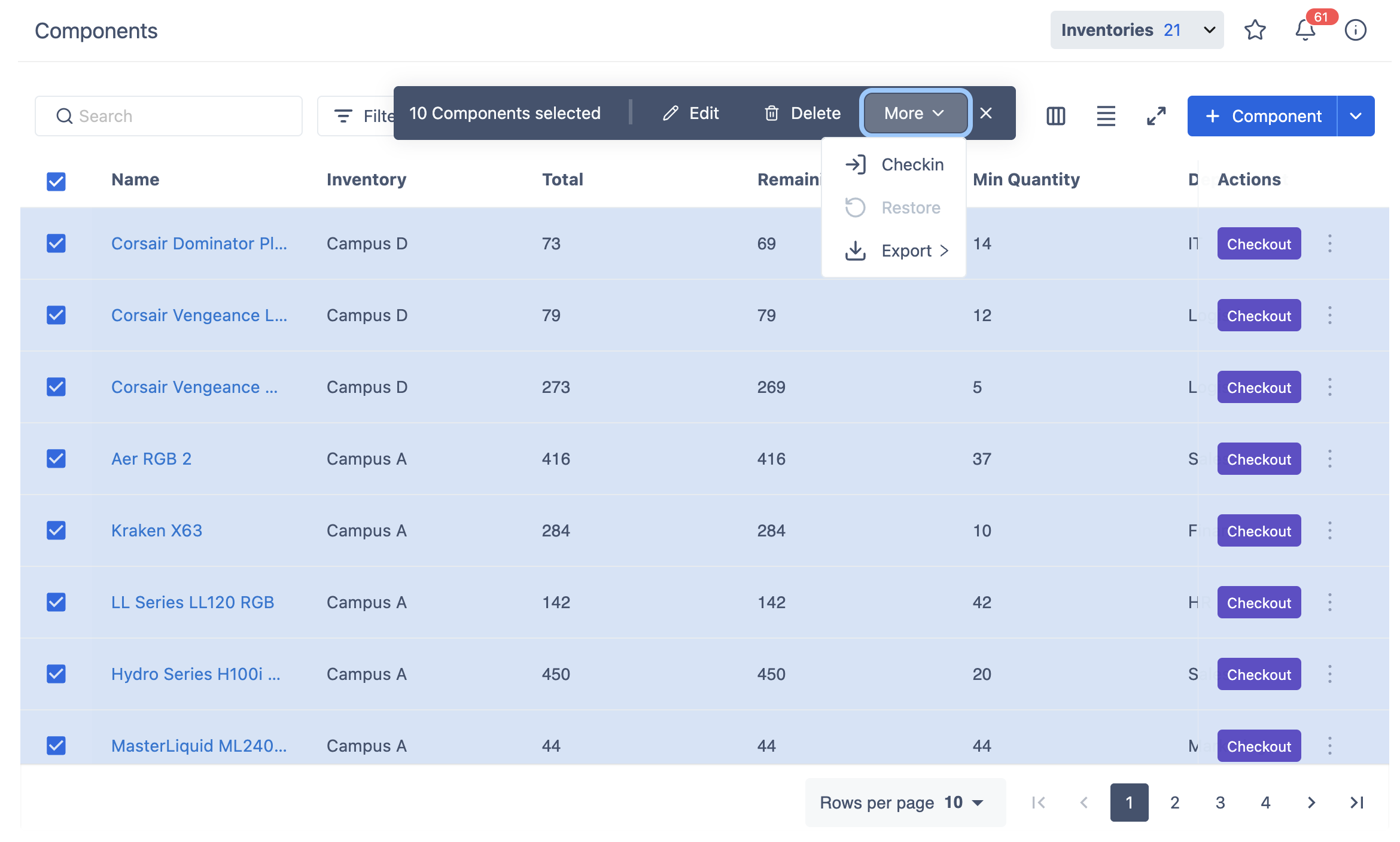Viewport: 1400px width, 842px height.
Task: Change row density with lines icon
Action: (x=1106, y=116)
